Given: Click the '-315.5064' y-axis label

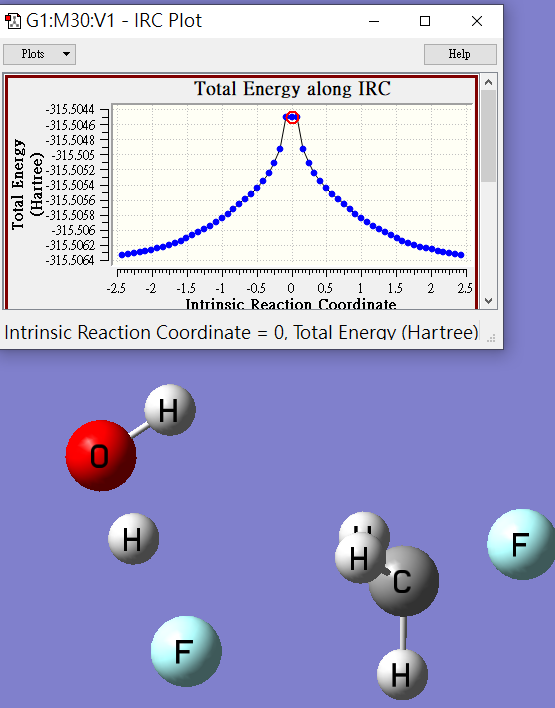Looking at the screenshot, I should pyautogui.click(x=70, y=261).
